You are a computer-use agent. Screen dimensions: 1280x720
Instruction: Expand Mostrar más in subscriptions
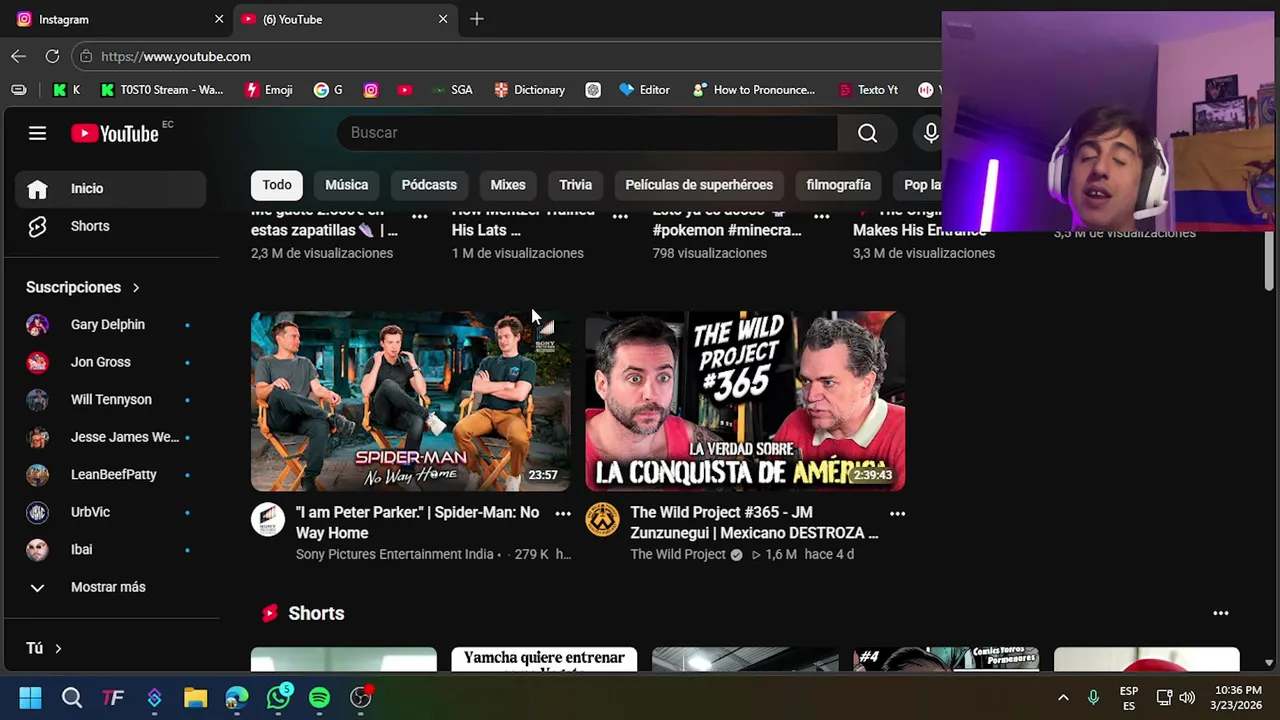[x=110, y=587]
